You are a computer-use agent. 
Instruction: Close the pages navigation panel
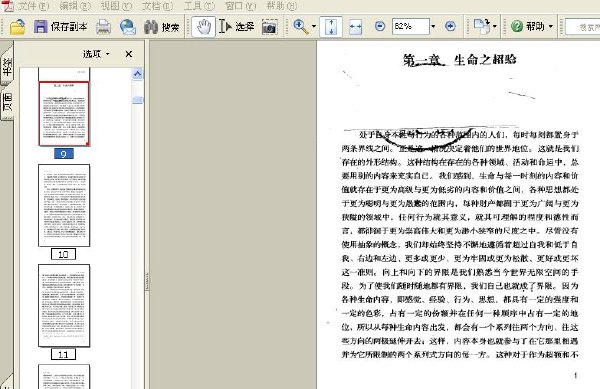129,54
